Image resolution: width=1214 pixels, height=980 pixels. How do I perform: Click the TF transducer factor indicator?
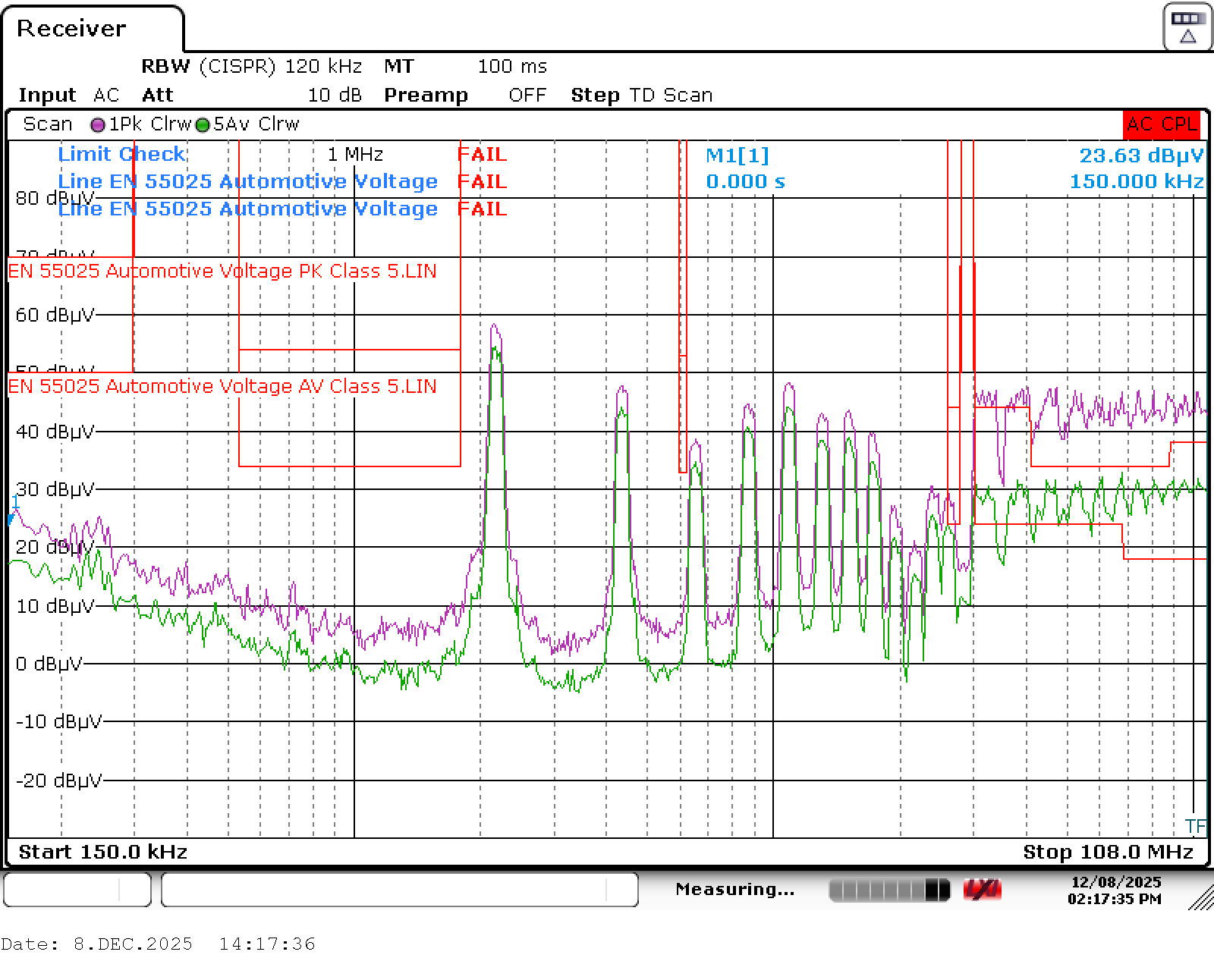1194,826
